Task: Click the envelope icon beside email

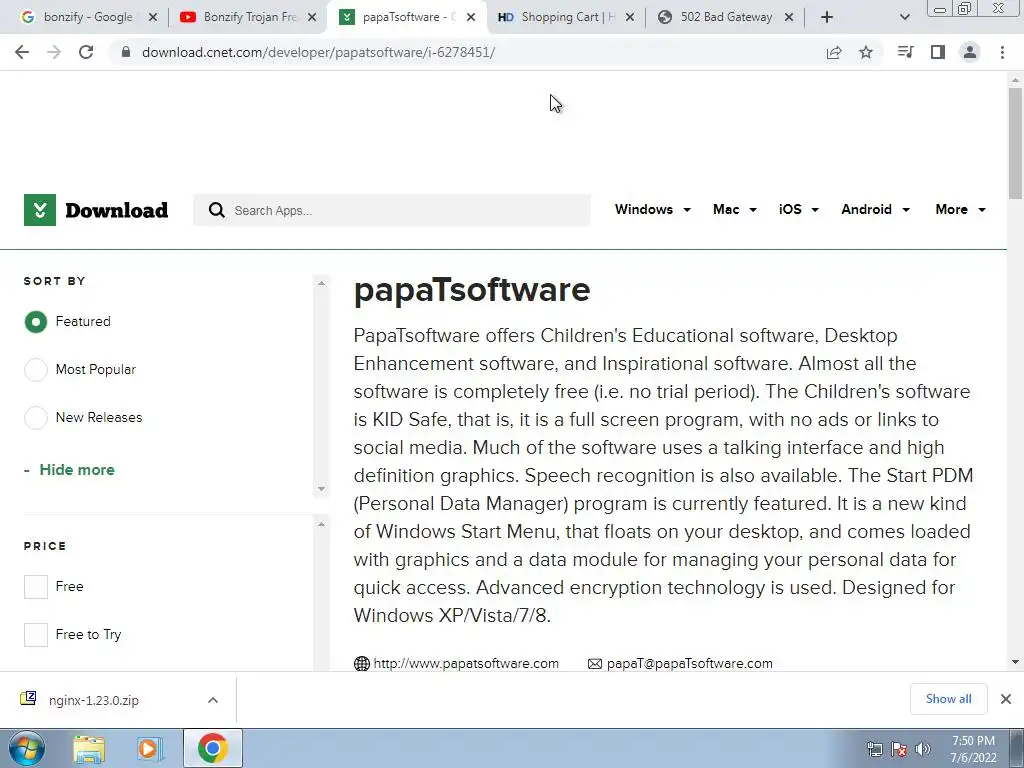Action: pyautogui.click(x=594, y=664)
